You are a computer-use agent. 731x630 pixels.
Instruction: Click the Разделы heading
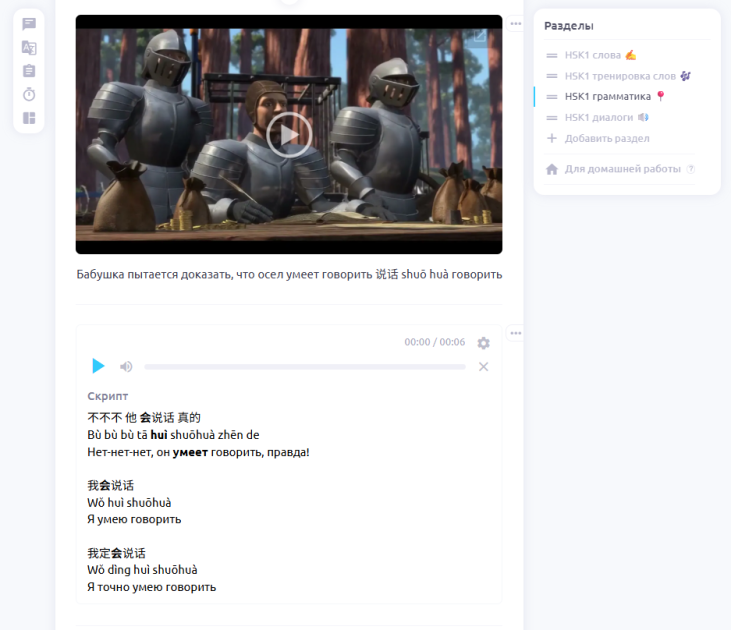pos(569,26)
